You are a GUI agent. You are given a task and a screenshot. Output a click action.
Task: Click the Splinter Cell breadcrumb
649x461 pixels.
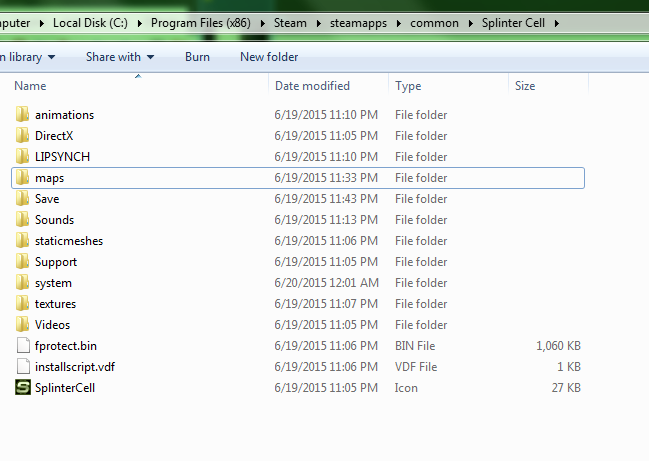pyautogui.click(x=513, y=23)
